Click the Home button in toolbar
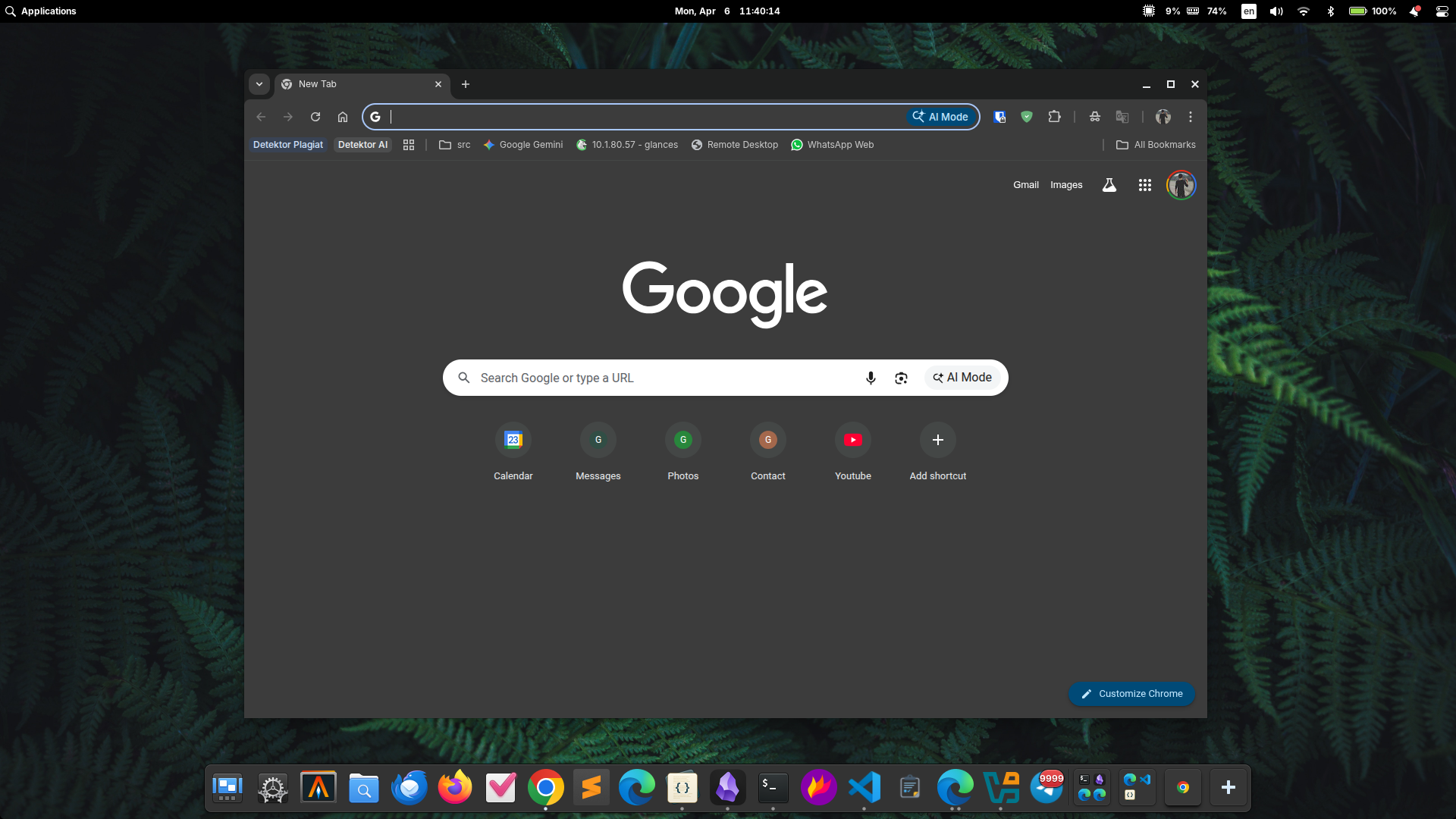Screen dimensions: 1456x819 click(x=343, y=117)
